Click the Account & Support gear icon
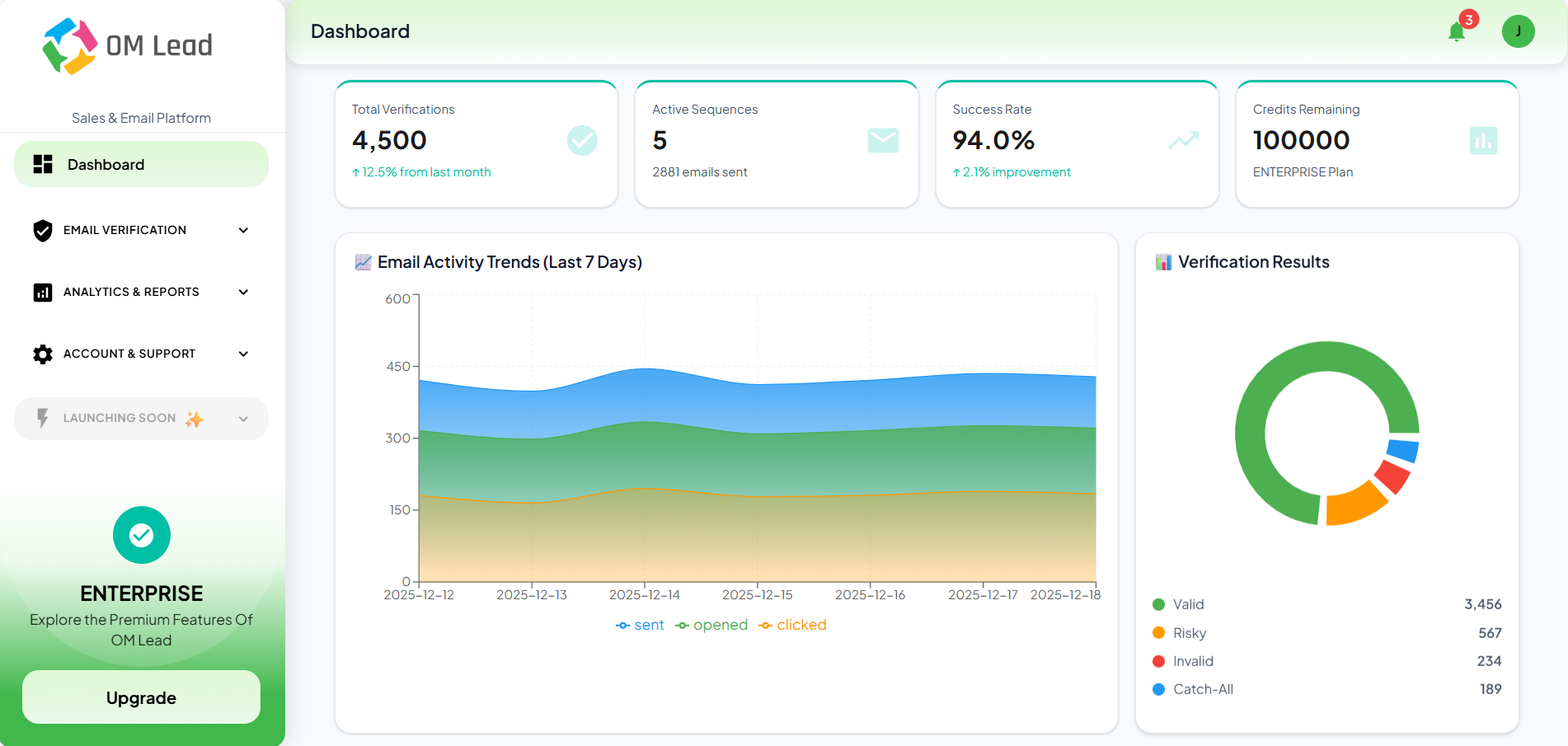Screen dimensions: 1568x746 [42, 354]
